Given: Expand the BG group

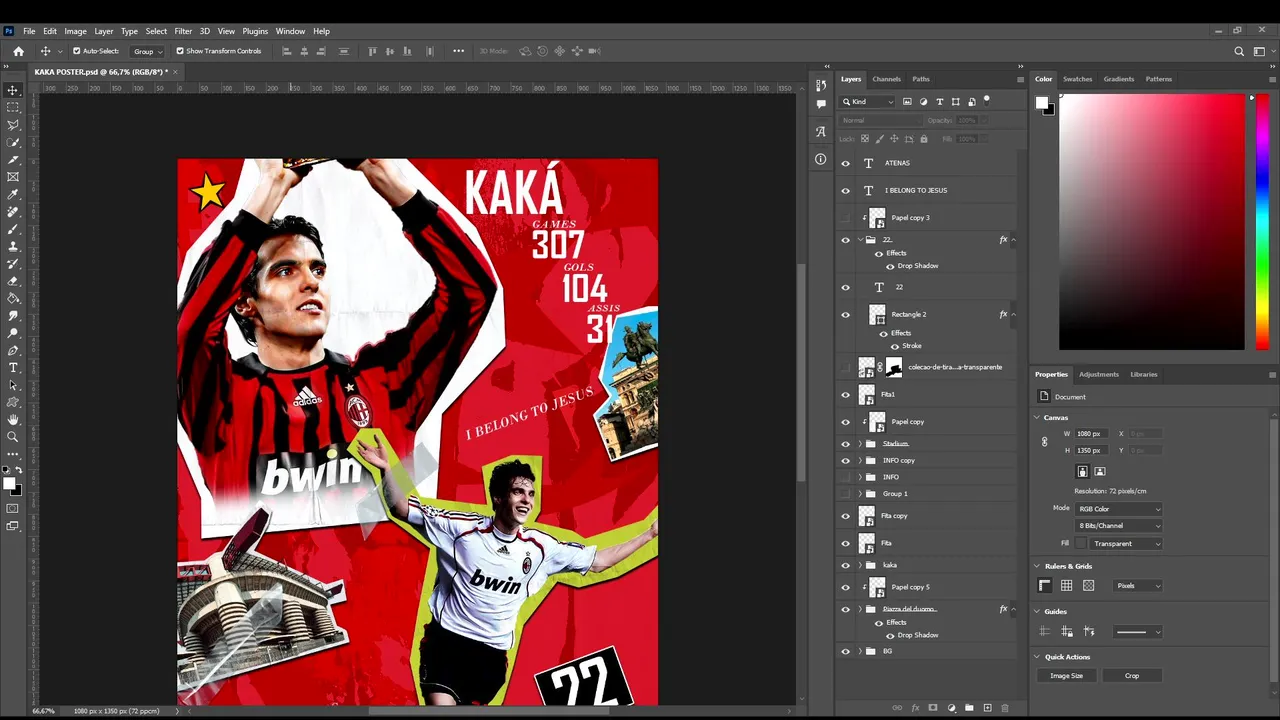Looking at the screenshot, I should [860, 651].
